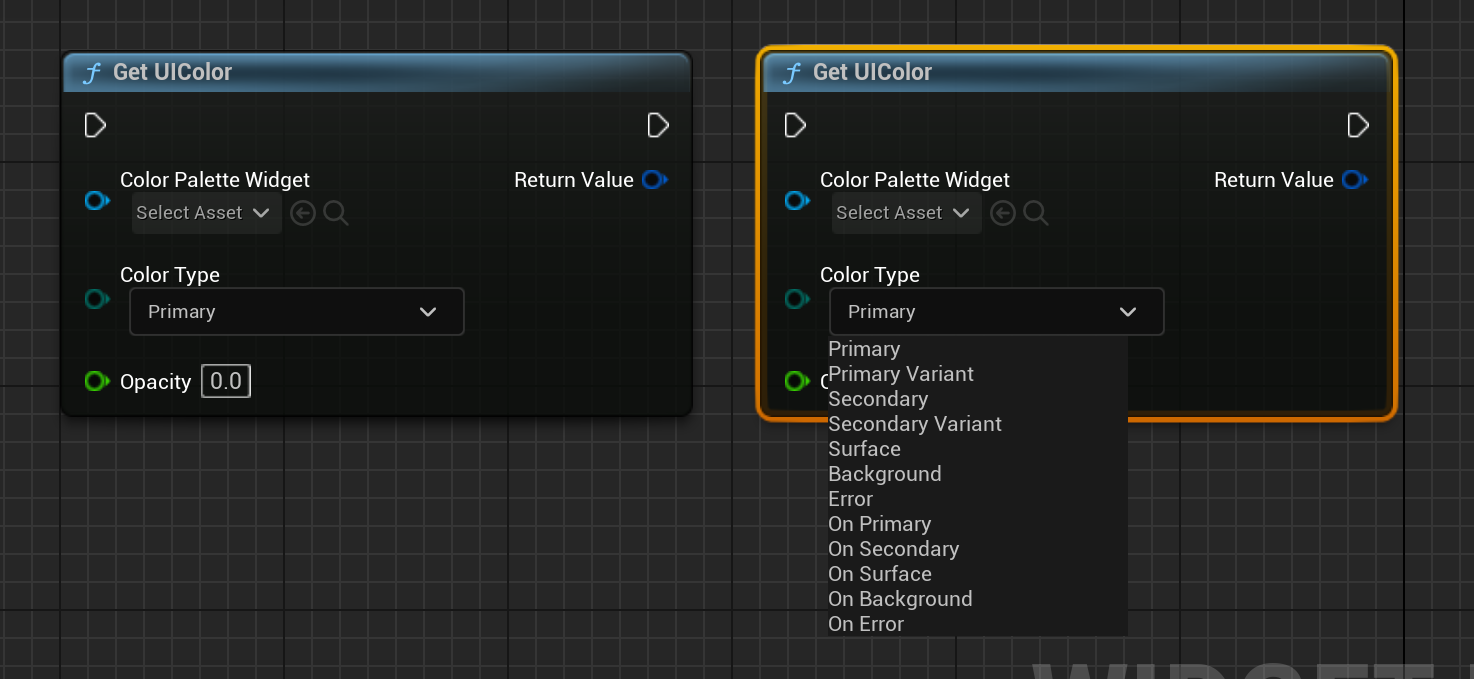Click selected node Get UIColor title
The width and height of the screenshot is (1474, 679).
point(872,72)
